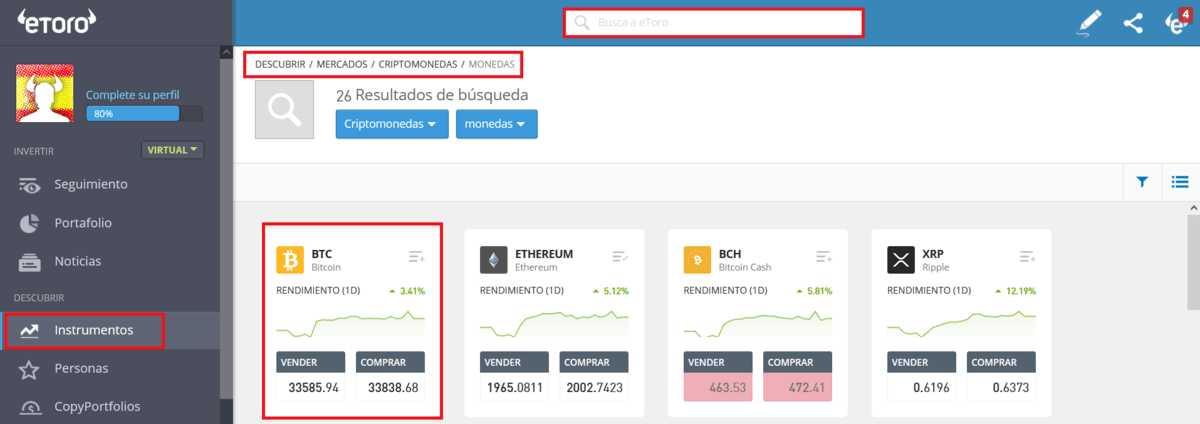Click the Noticias newspaper icon
The height and width of the screenshot is (424, 1200).
click(x=30, y=261)
